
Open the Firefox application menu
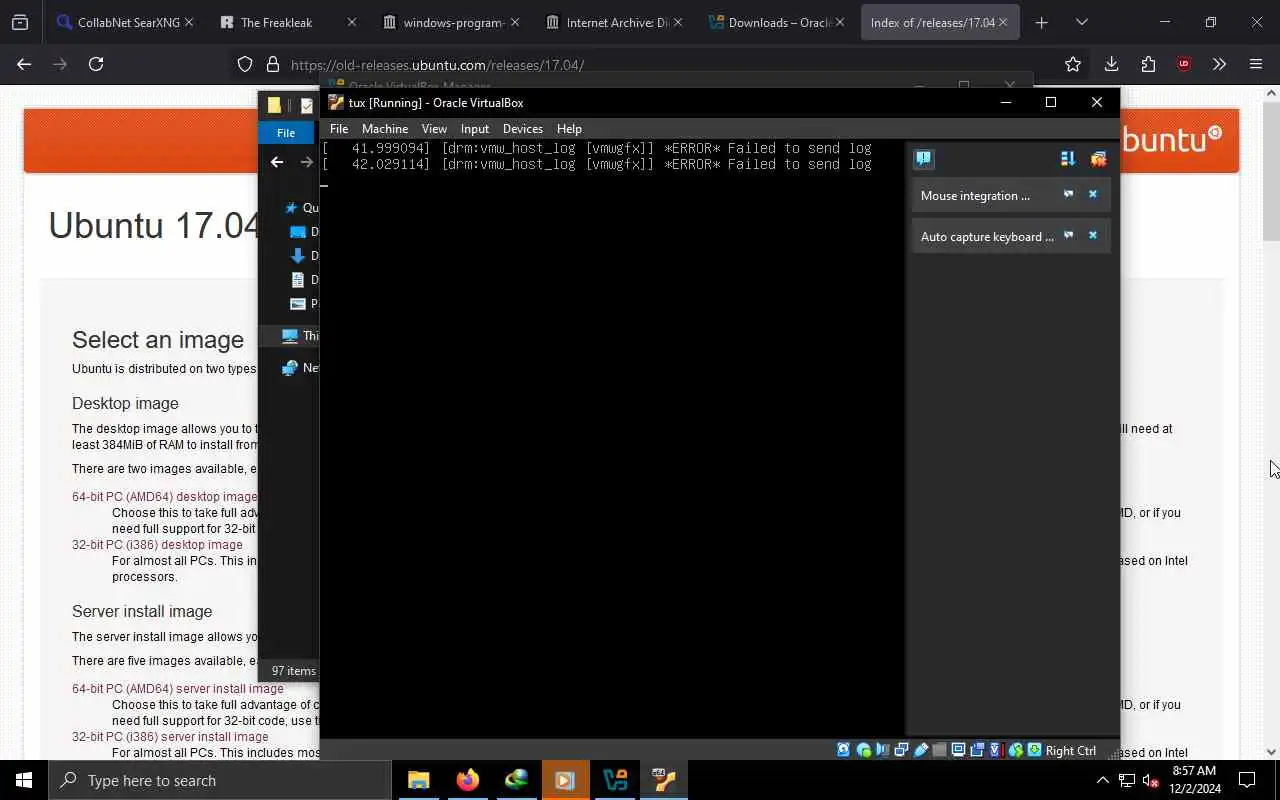[x=1256, y=64]
